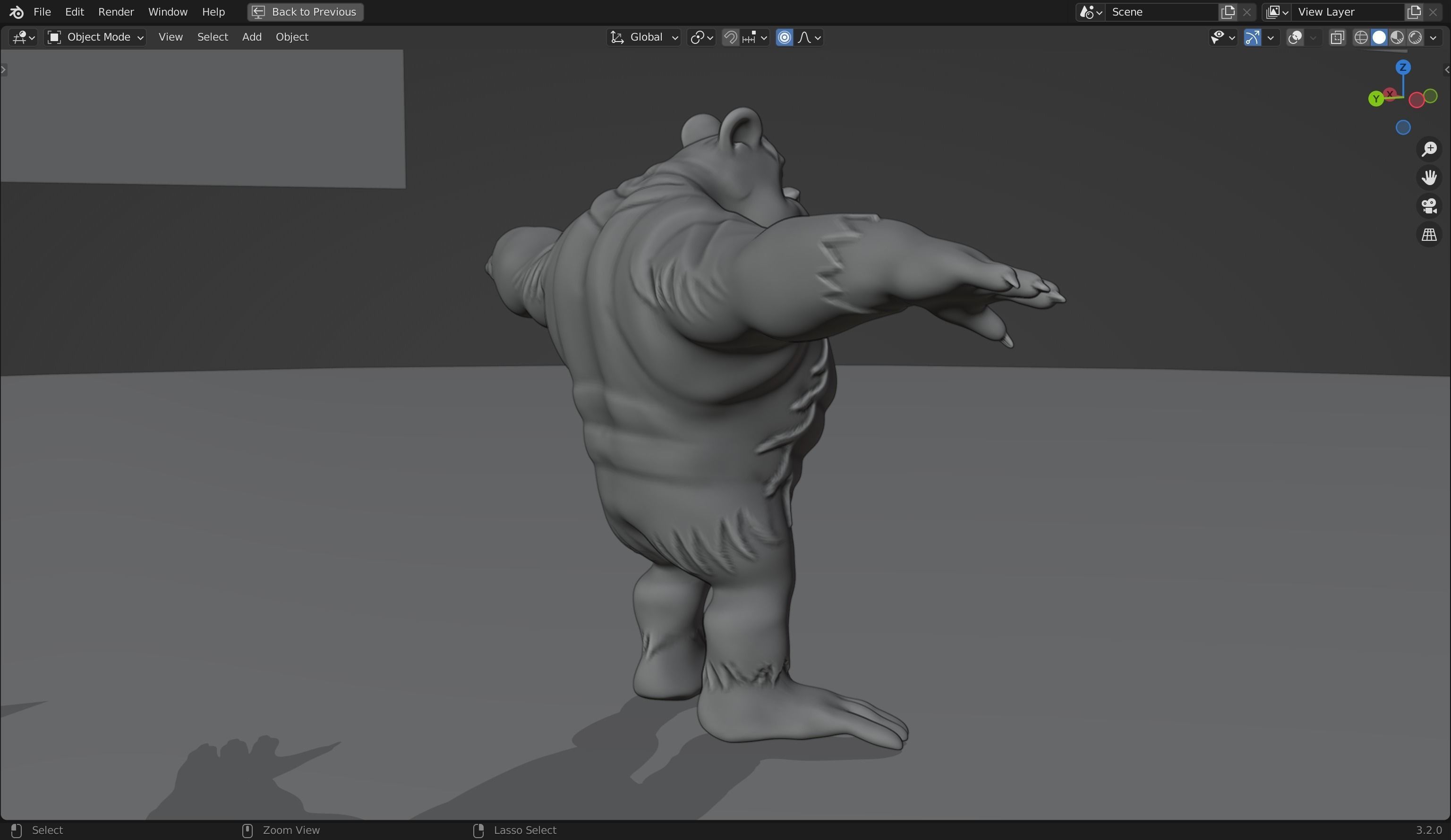Open the view layer browse dropdown
Viewport: 1451px width, 840px height.
tap(1277, 12)
